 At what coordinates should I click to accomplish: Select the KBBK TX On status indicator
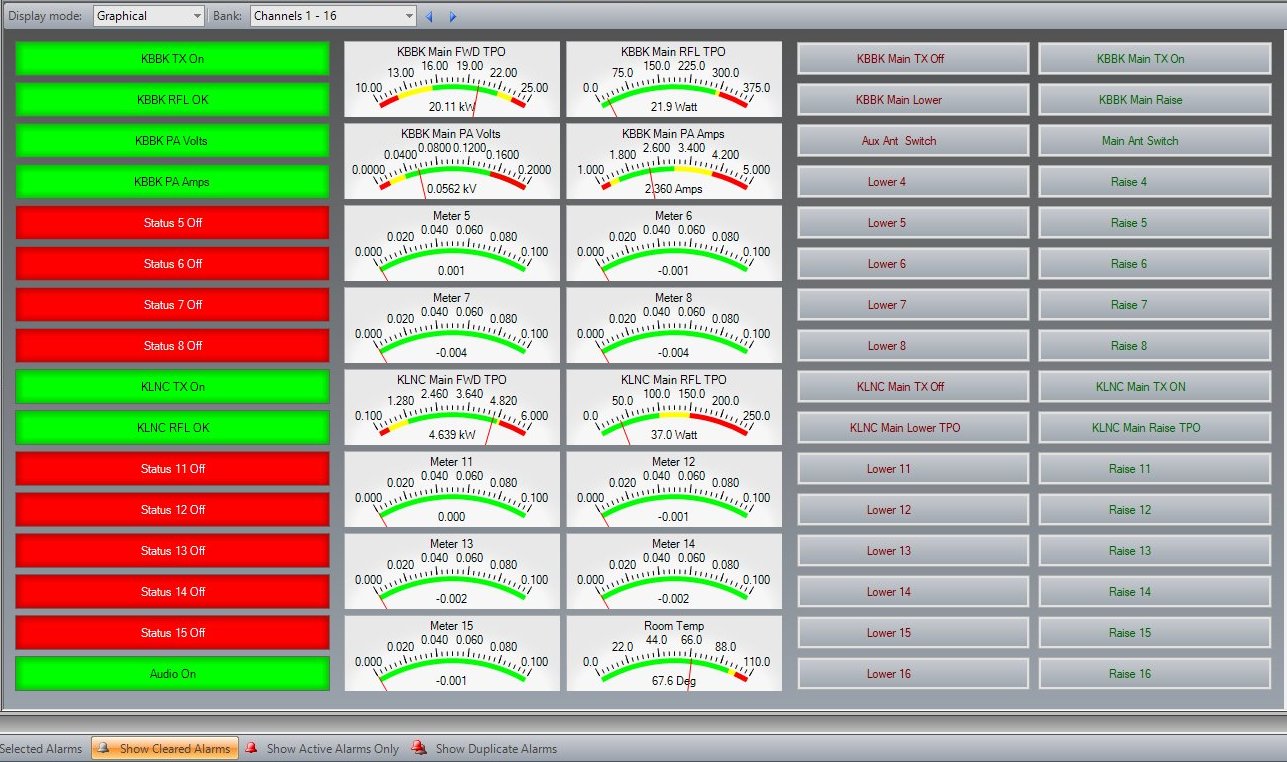click(x=172, y=59)
